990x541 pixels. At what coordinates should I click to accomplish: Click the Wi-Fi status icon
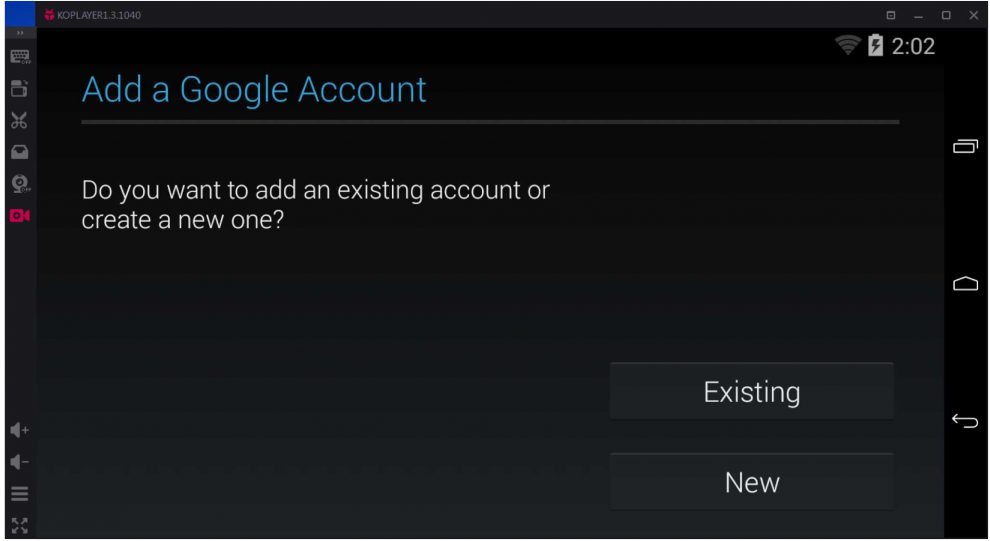(x=848, y=45)
